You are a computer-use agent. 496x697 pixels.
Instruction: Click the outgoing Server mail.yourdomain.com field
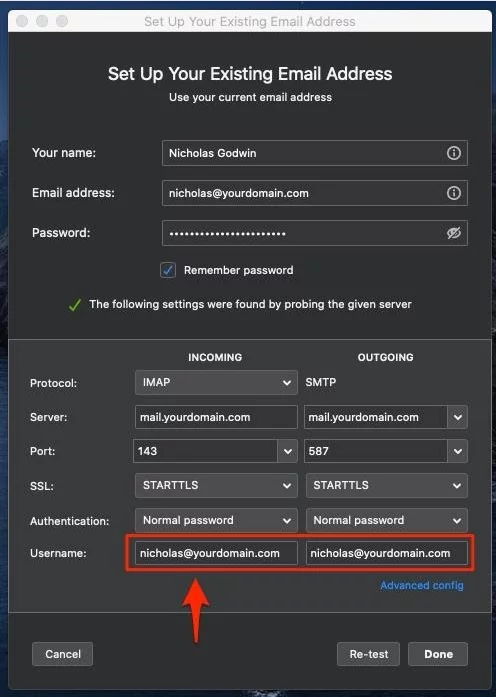click(x=376, y=417)
